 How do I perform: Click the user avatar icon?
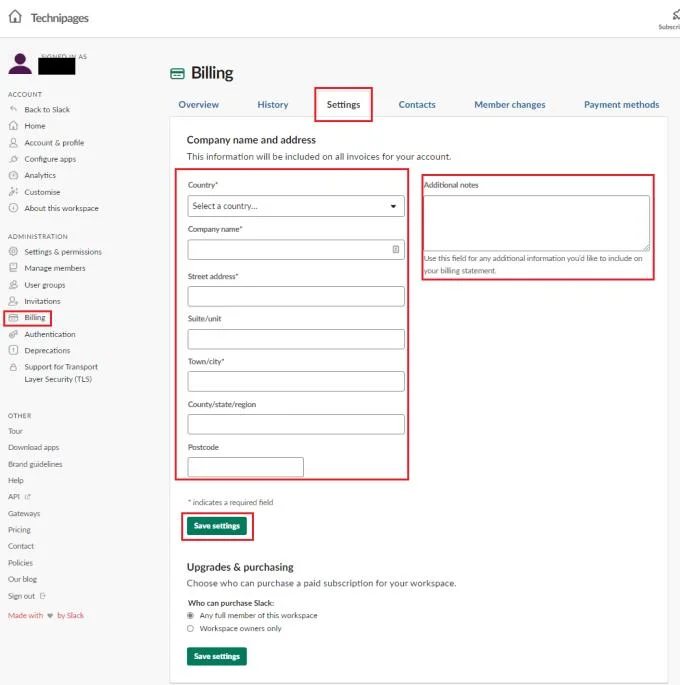click(x=20, y=64)
